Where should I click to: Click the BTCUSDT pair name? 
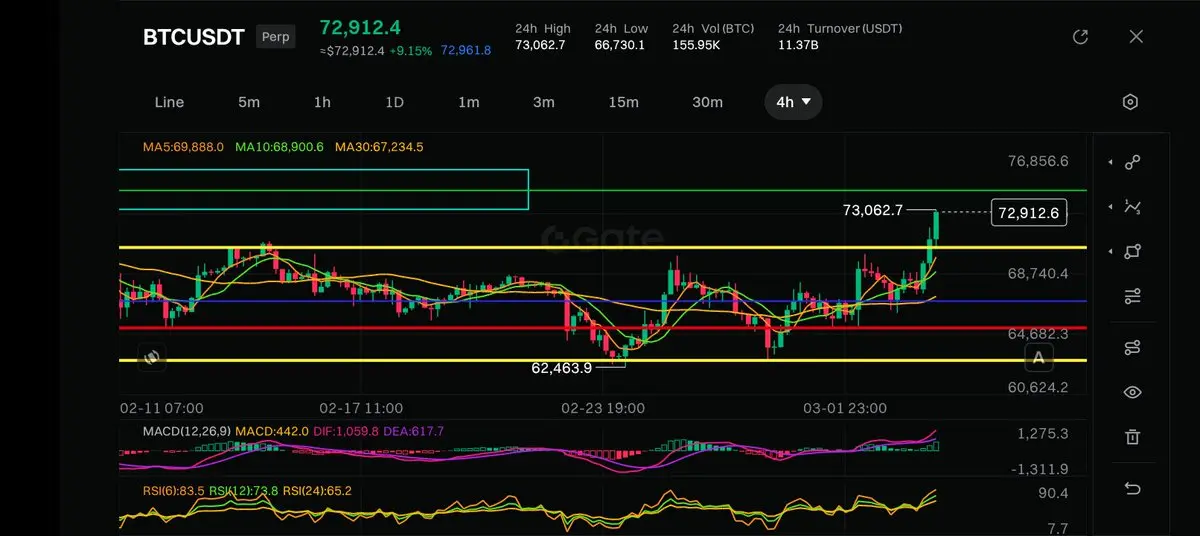[x=194, y=37]
